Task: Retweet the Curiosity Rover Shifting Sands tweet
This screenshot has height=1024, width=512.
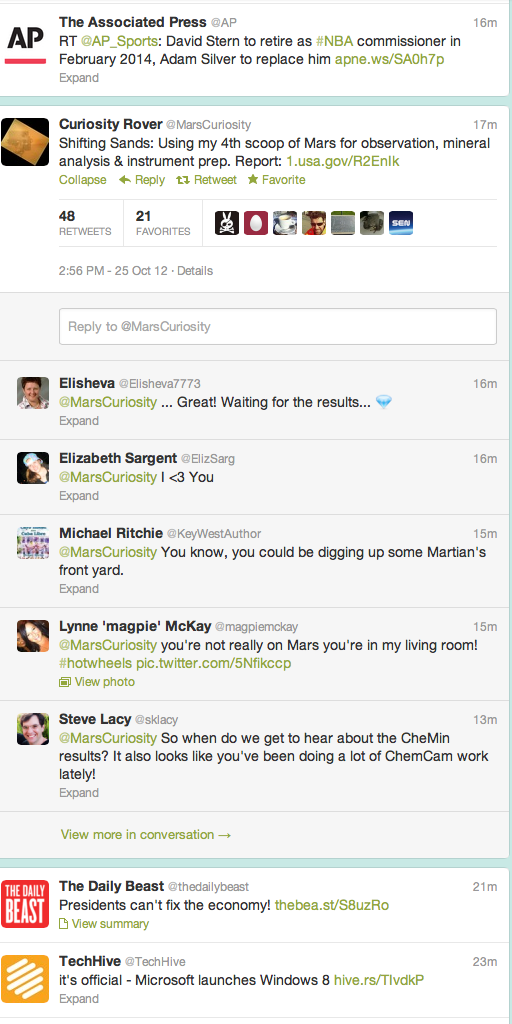Action: pyautogui.click(x=206, y=180)
